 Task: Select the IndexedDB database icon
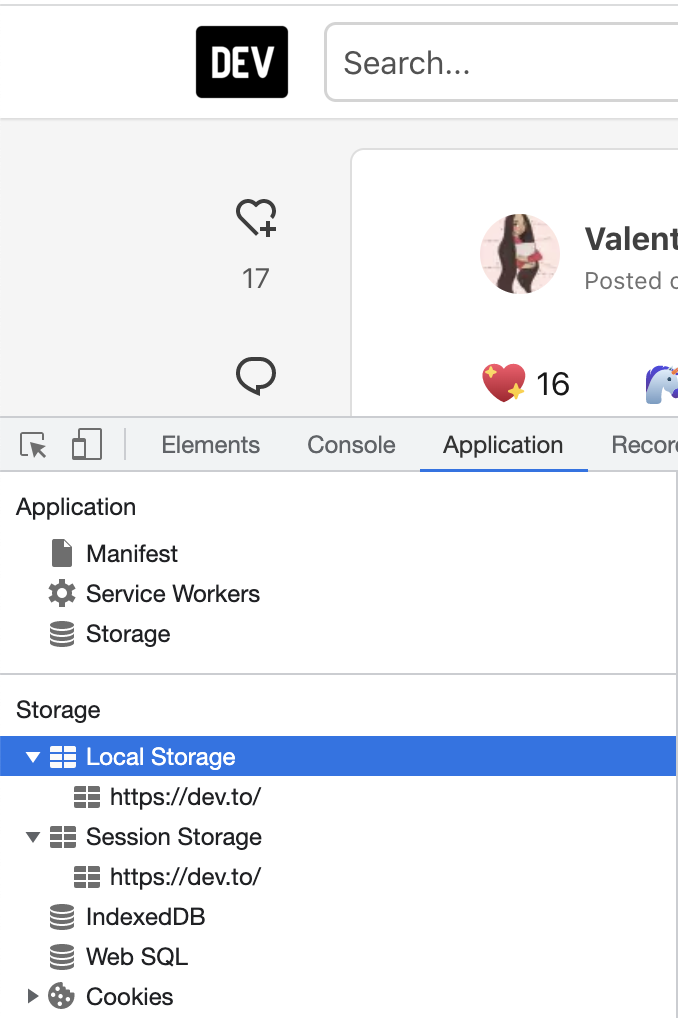point(62,917)
